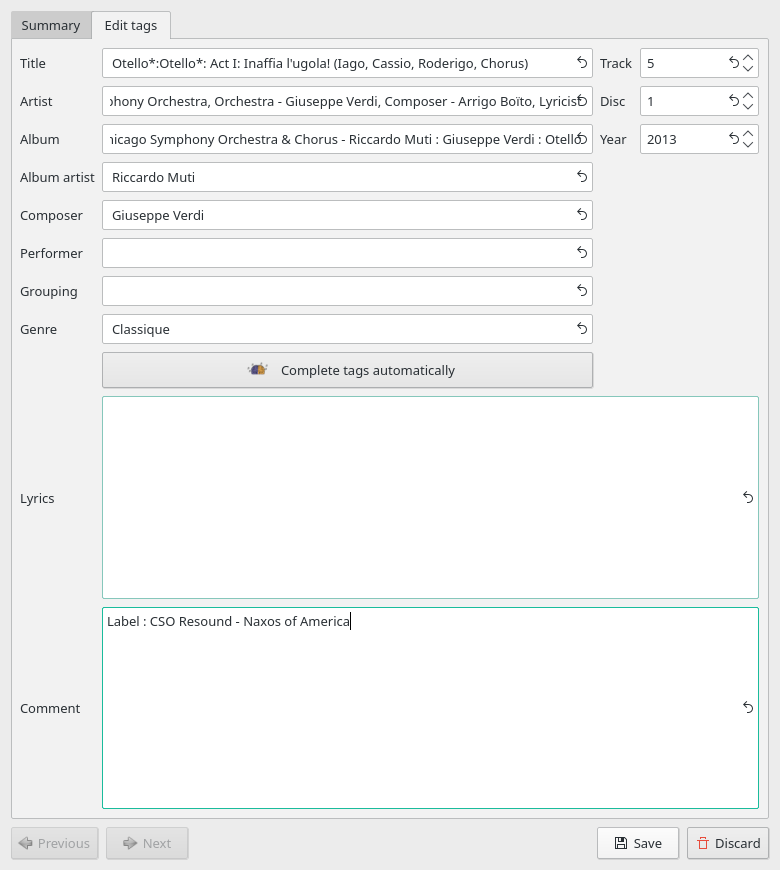Increase the Year value with the up arrow

[x=748, y=133]
